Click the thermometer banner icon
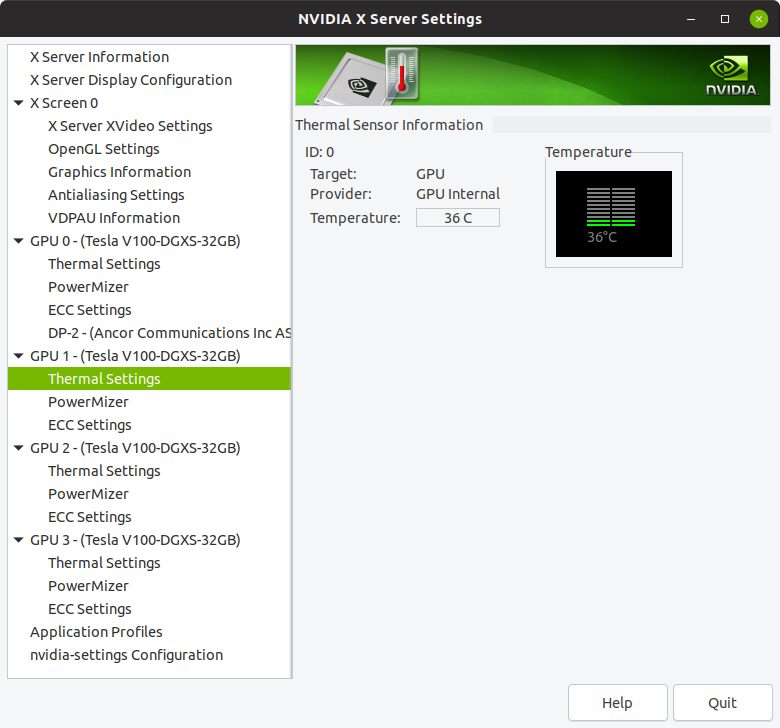 pyautogui.click(x=401, y=74)
